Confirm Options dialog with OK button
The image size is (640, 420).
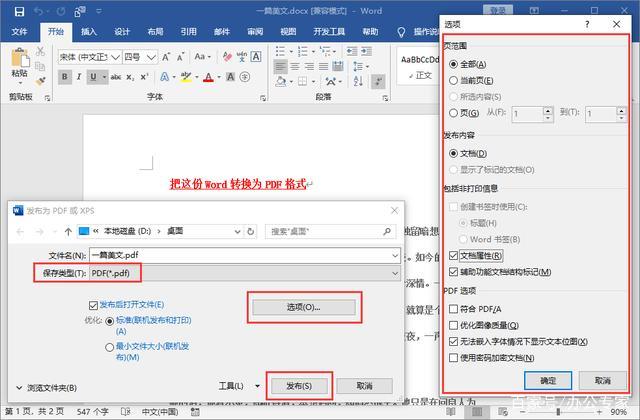[548, 380]
